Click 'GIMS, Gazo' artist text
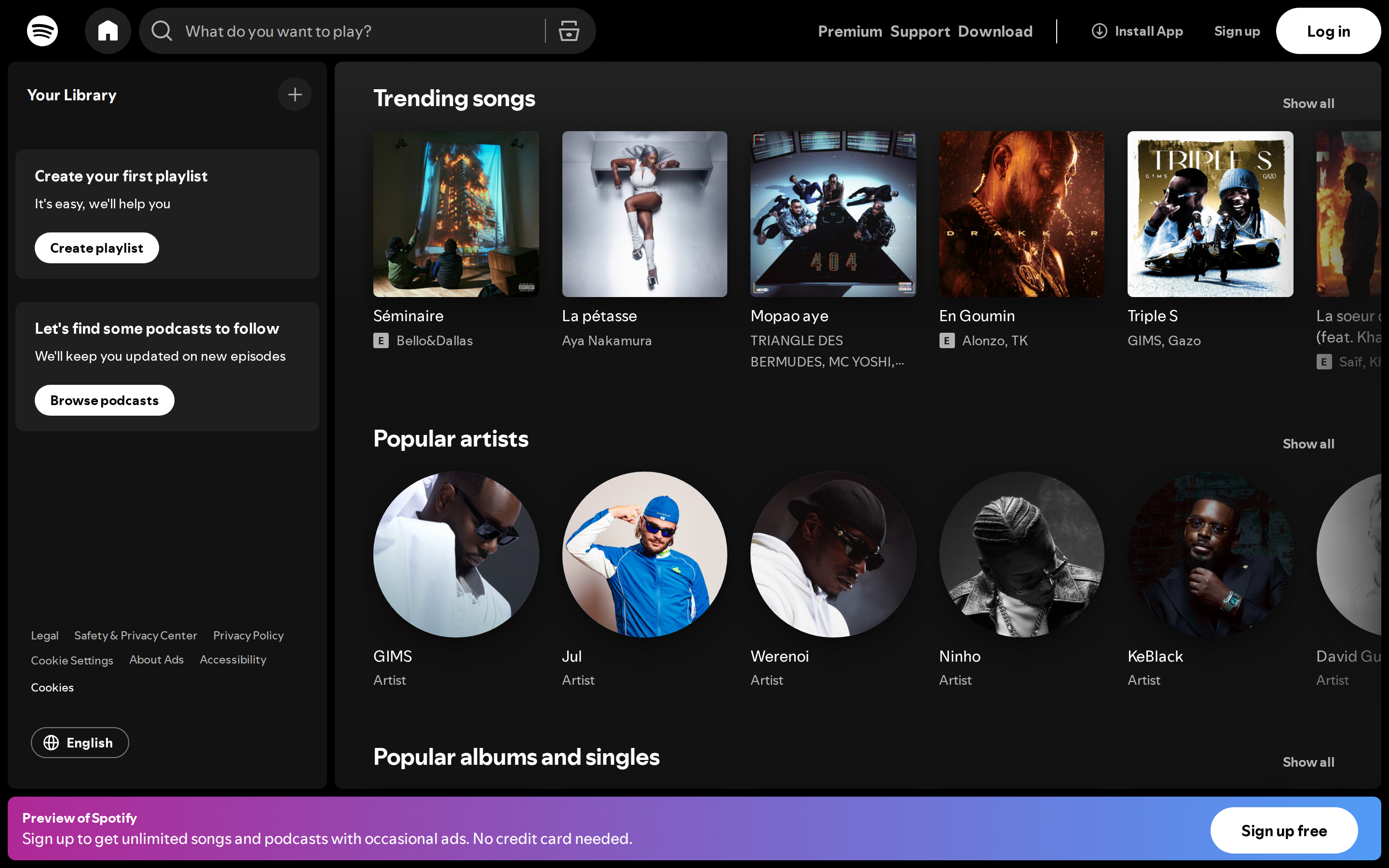 point(1164,340)
